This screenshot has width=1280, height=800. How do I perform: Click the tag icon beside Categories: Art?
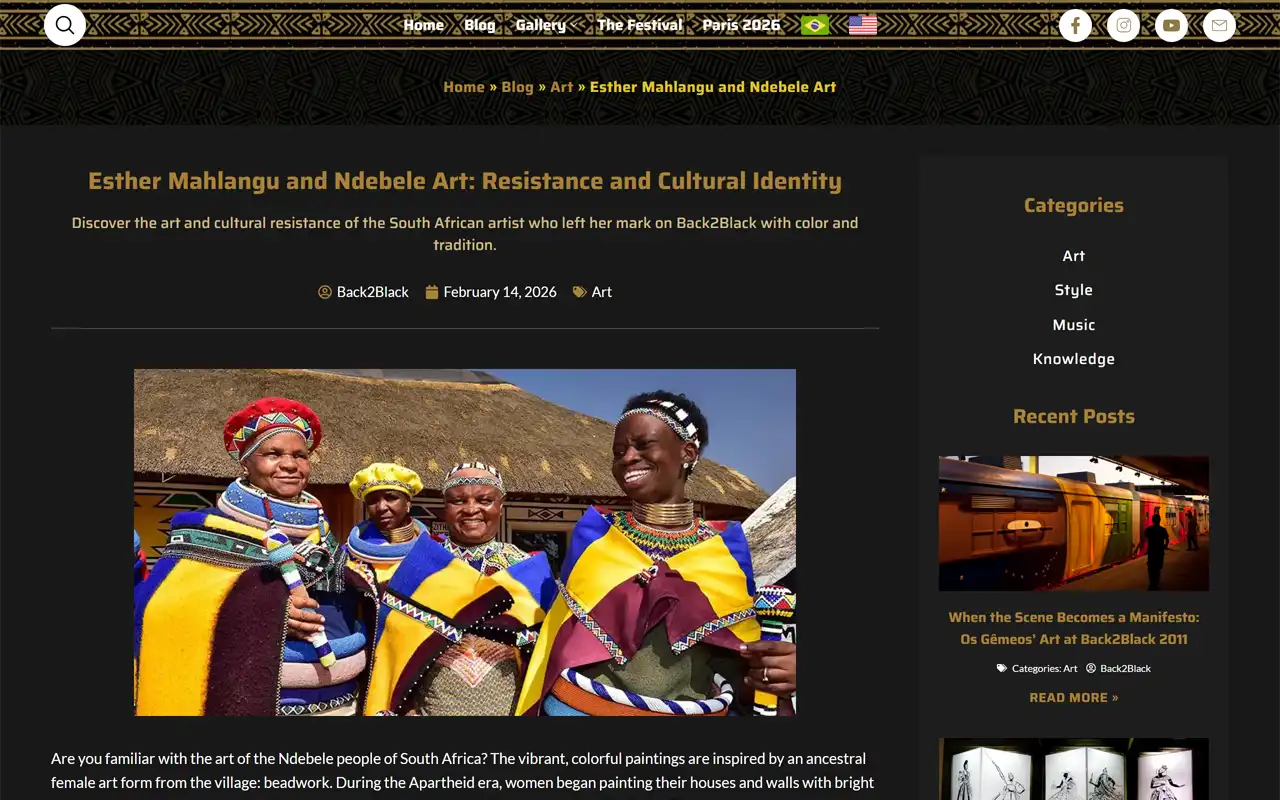1002,668
